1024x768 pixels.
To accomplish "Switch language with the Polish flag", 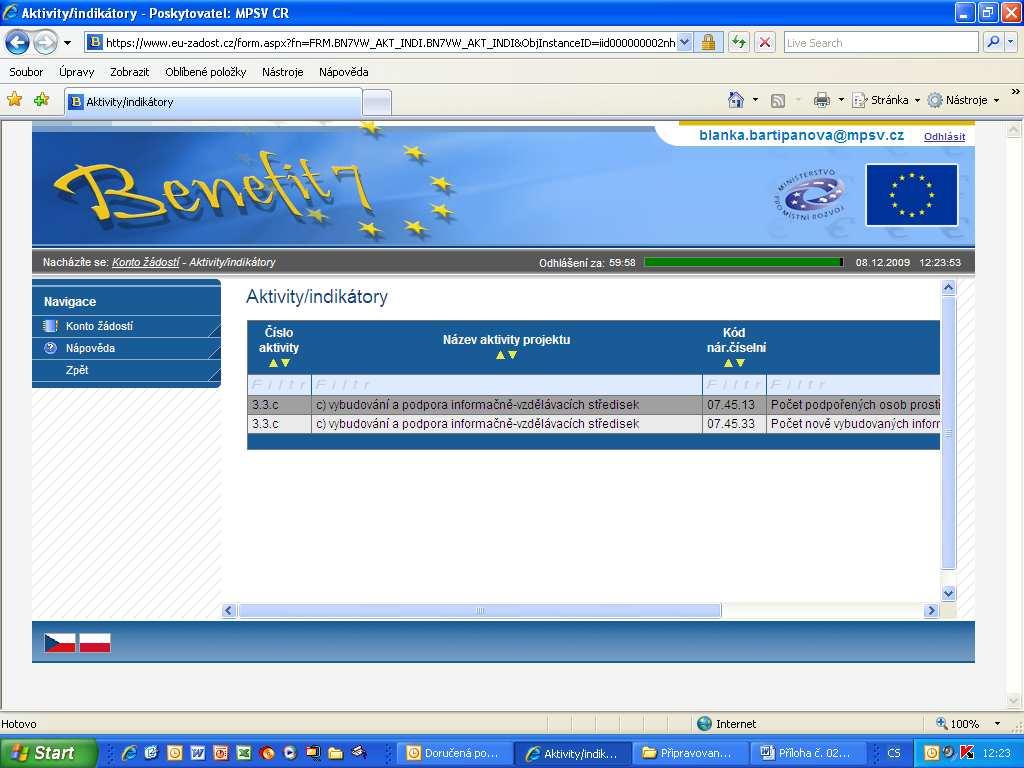I will tap(95, 643).
